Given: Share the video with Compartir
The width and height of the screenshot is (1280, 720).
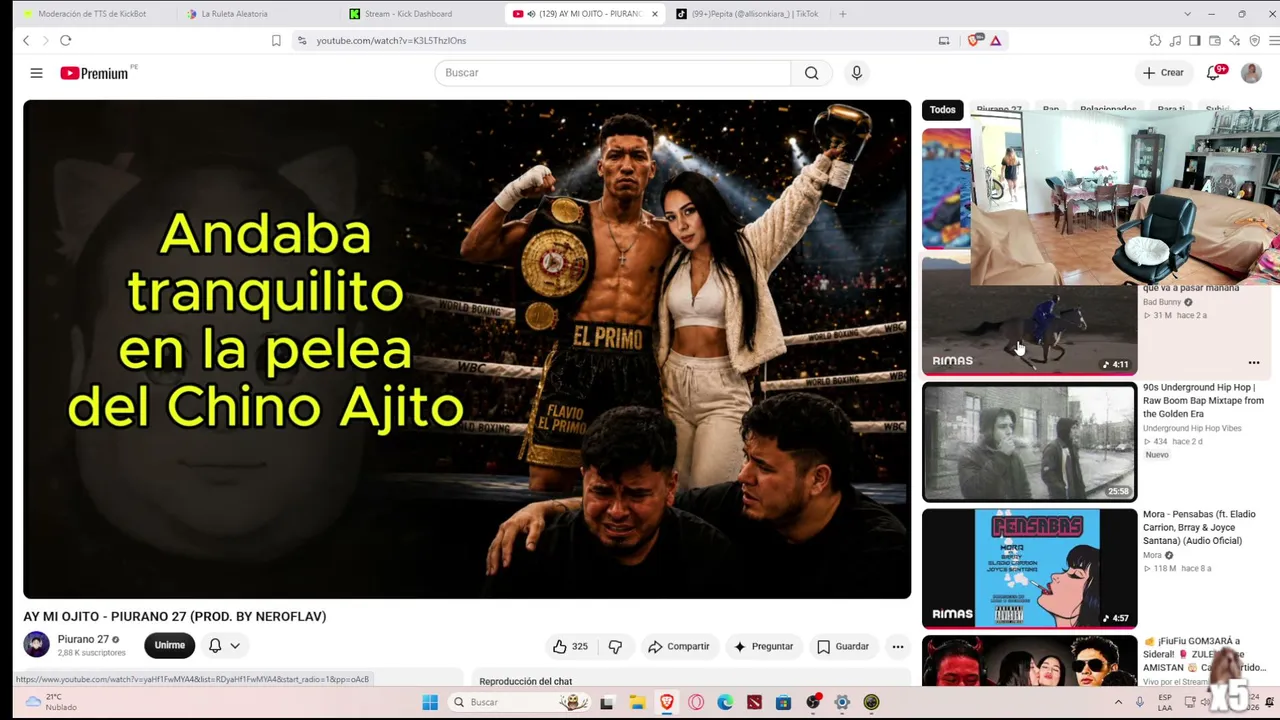Looking at the screenshot, I should pyautogui.click(x=678, y=646).
